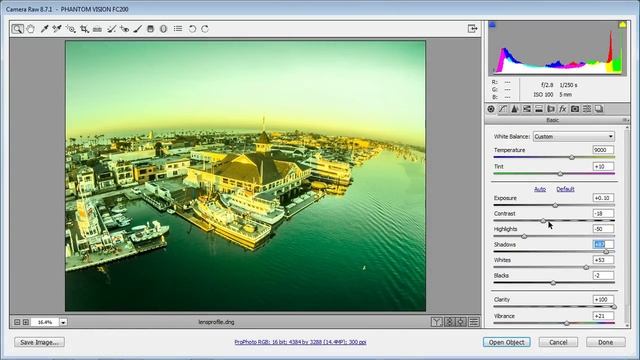This screenshot has height=360, width=640.
Task: Switch to the Split Toning tab
Action: pos(539,109)
